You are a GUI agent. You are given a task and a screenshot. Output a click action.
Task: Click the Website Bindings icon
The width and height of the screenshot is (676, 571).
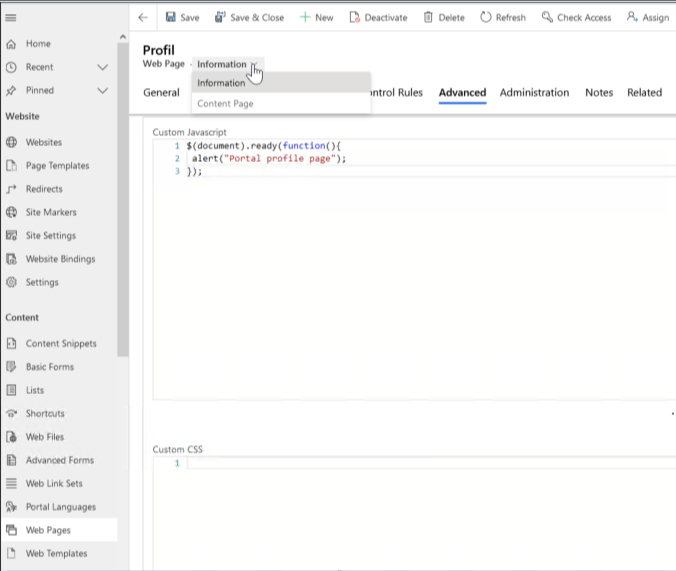point(11,259)
